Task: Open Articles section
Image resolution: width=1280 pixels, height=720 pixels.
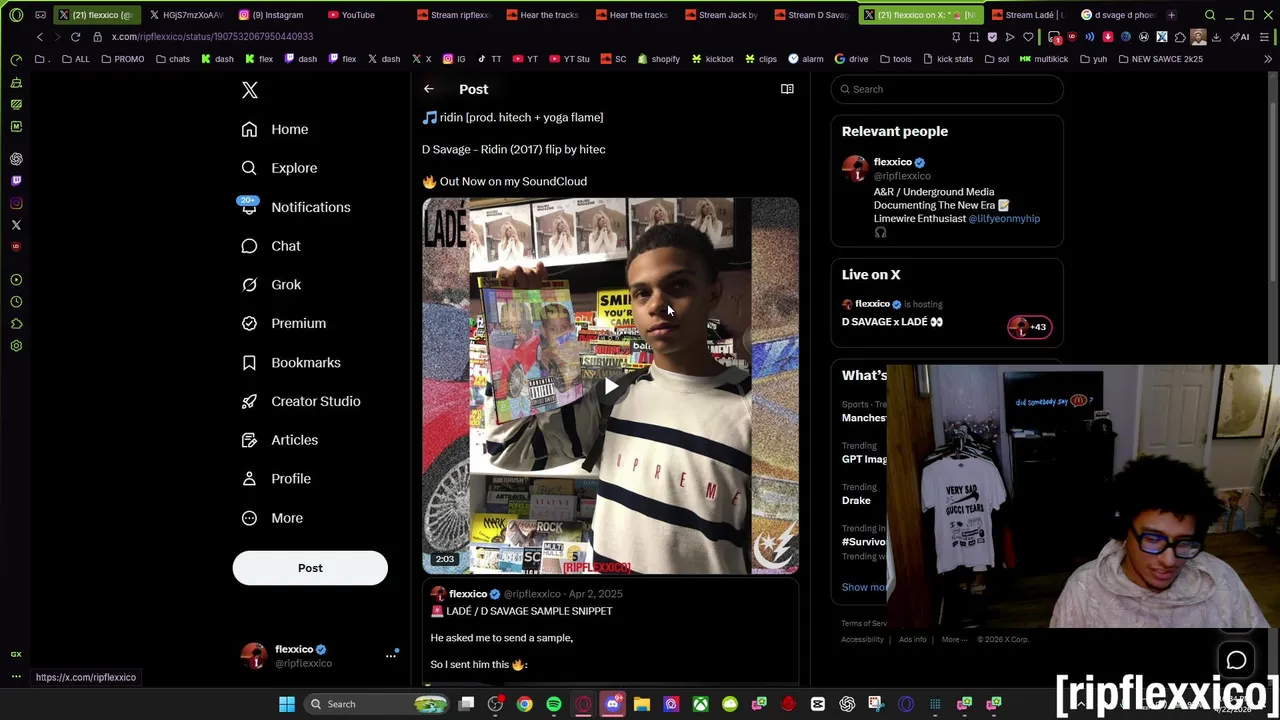Action: coord(280,440)
